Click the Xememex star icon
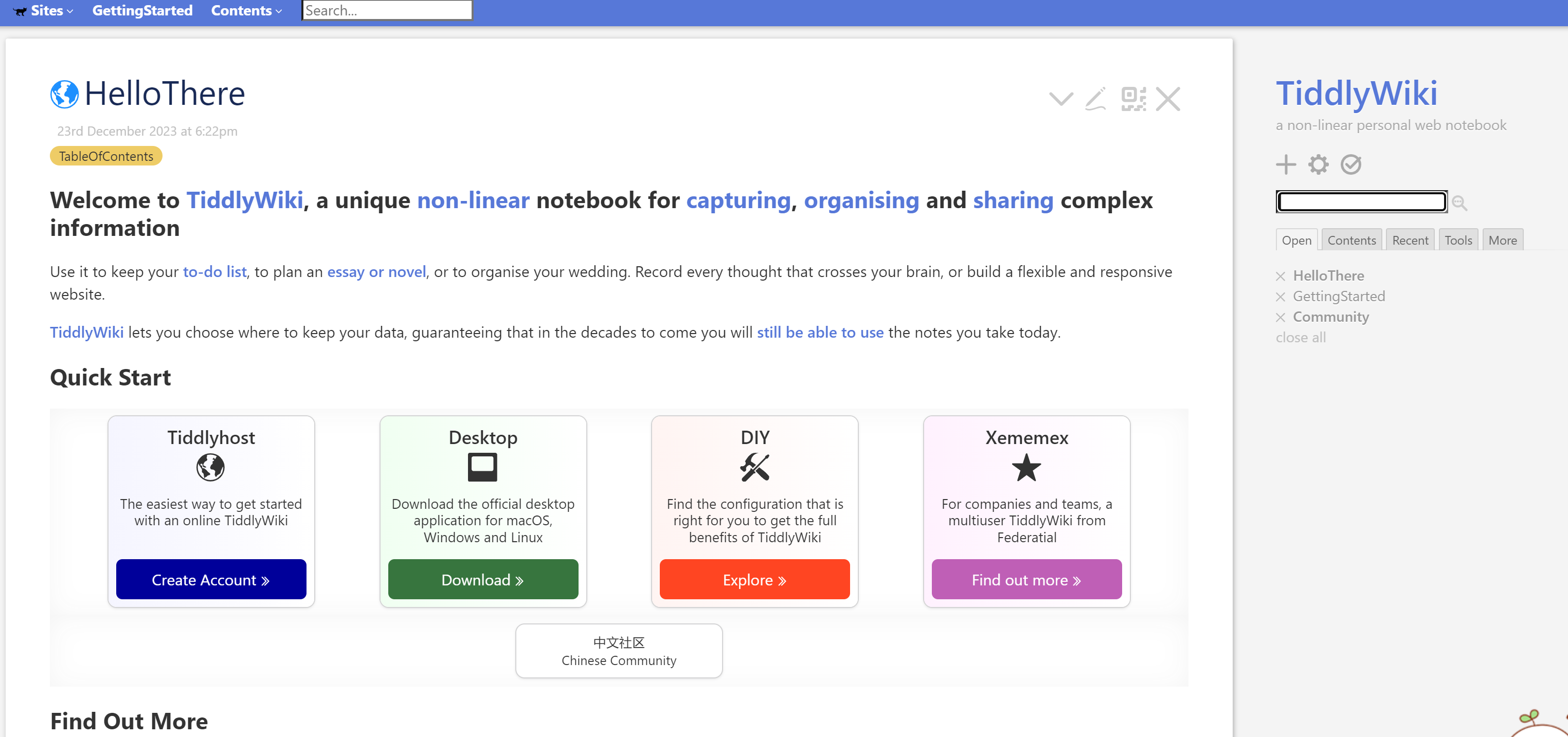Viewport: 1568px width, 737px height. [1026, 468]
